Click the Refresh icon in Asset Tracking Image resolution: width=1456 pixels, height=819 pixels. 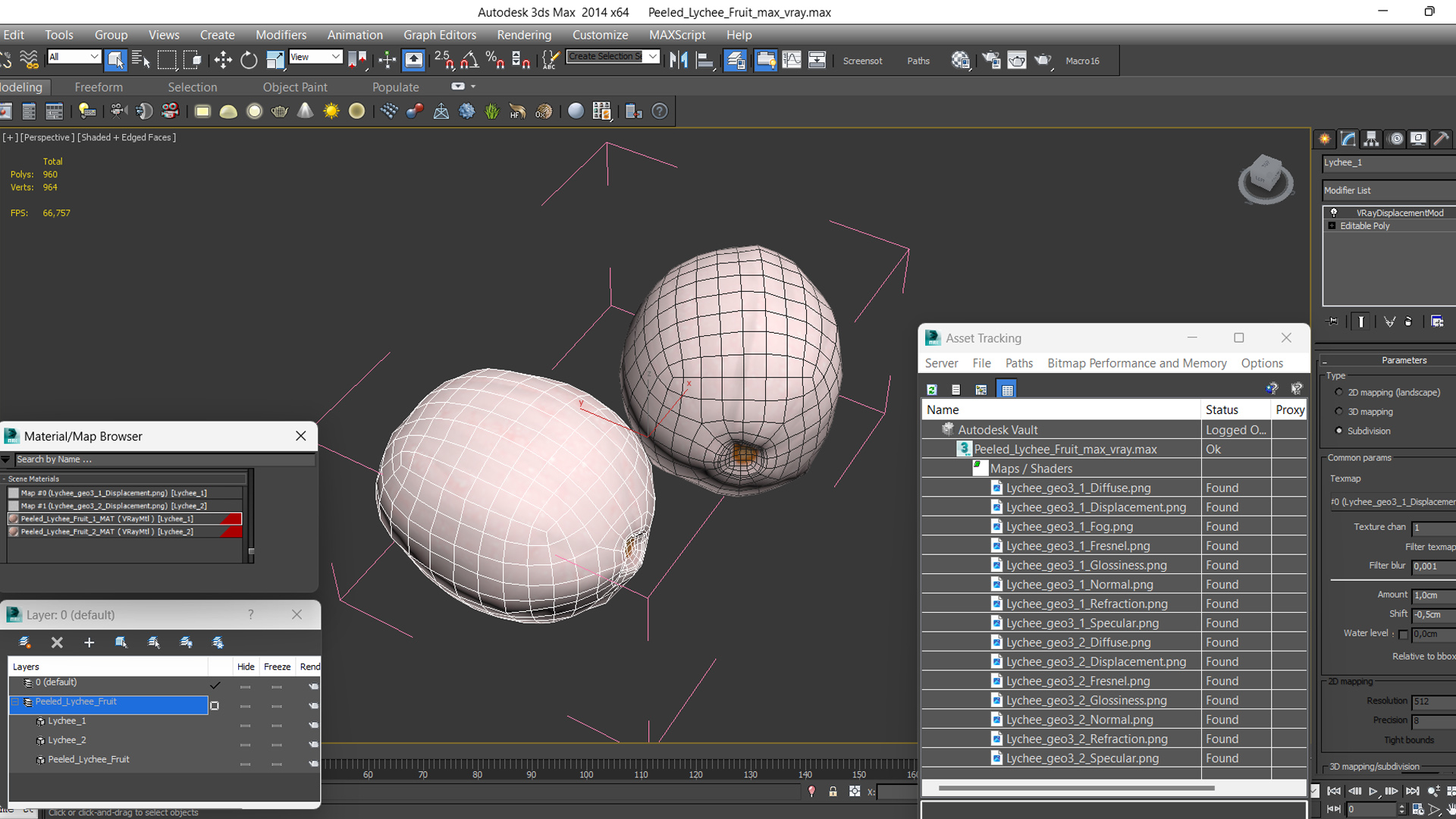(x=932, y=390)
